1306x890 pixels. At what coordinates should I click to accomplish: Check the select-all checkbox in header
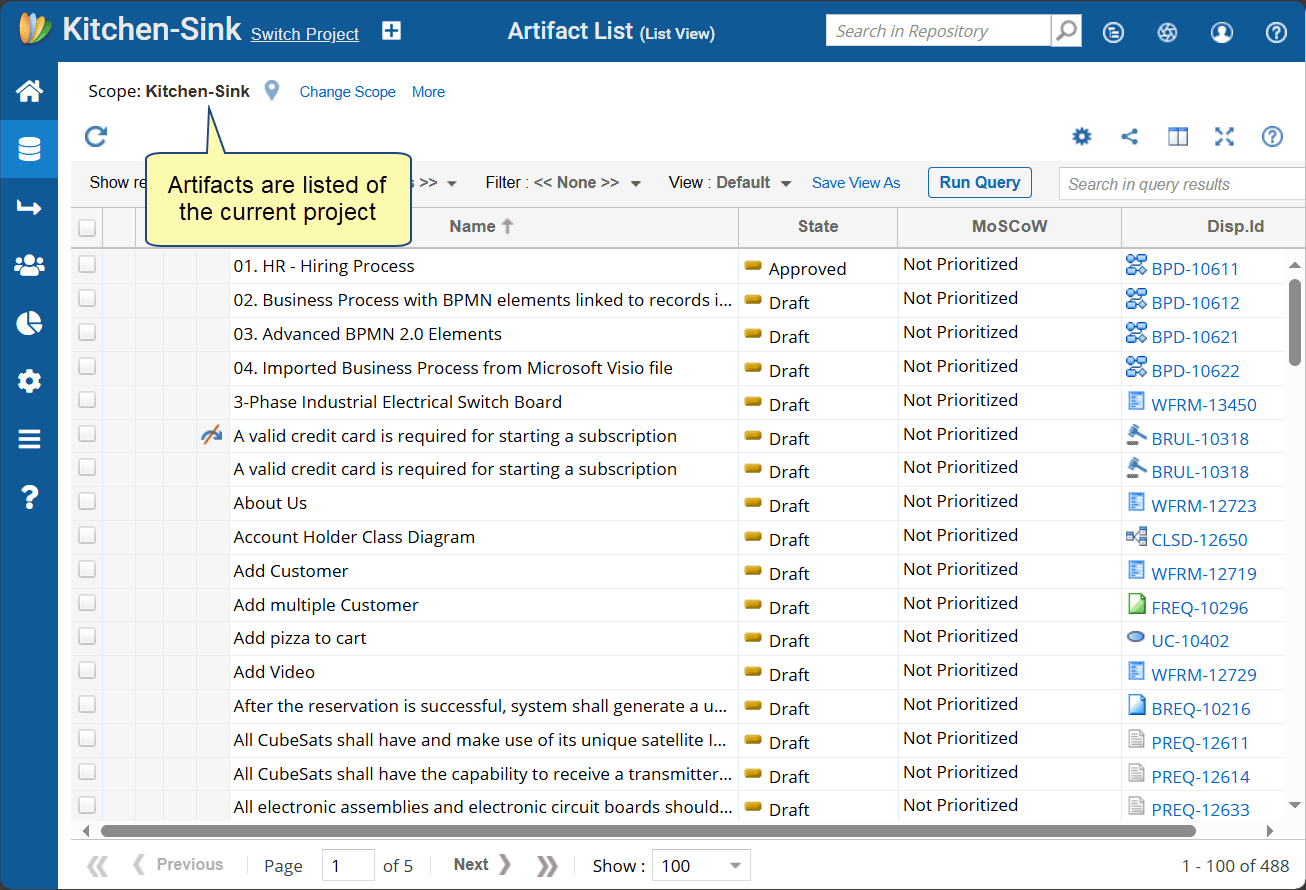[87, 228]
